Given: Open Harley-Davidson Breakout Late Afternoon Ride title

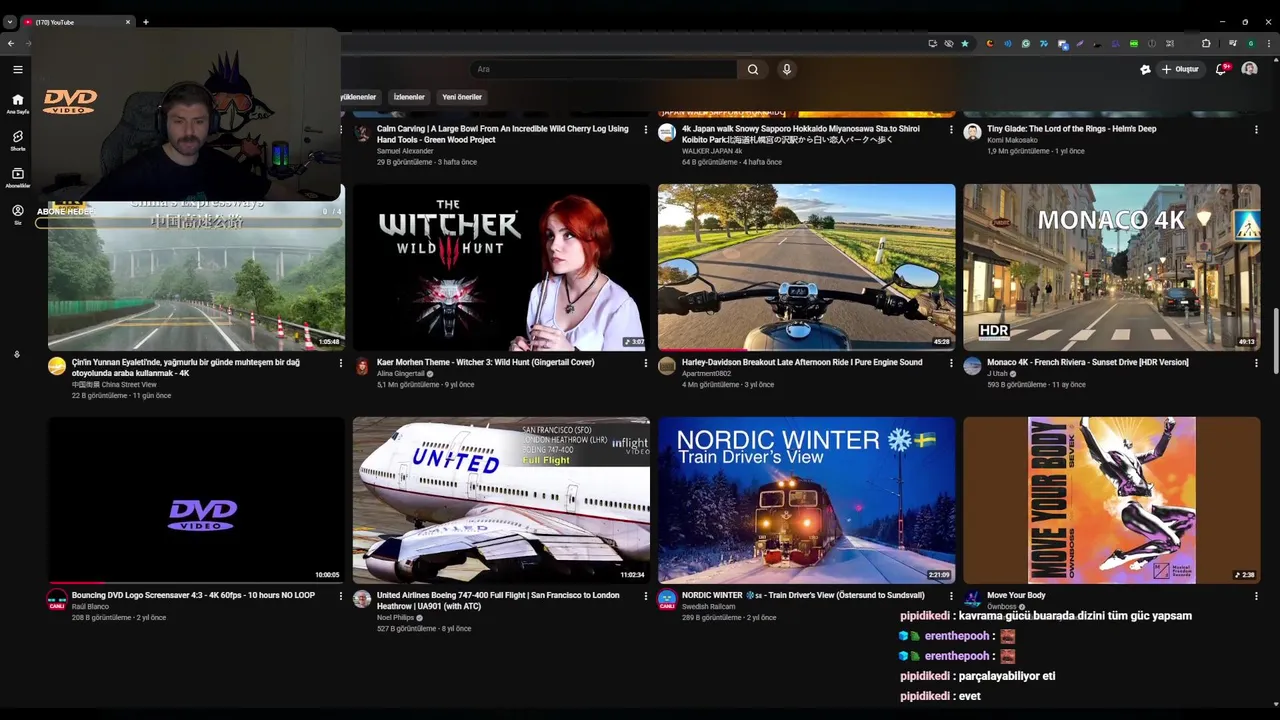Looking at the screenshot, I should point(802,362).
